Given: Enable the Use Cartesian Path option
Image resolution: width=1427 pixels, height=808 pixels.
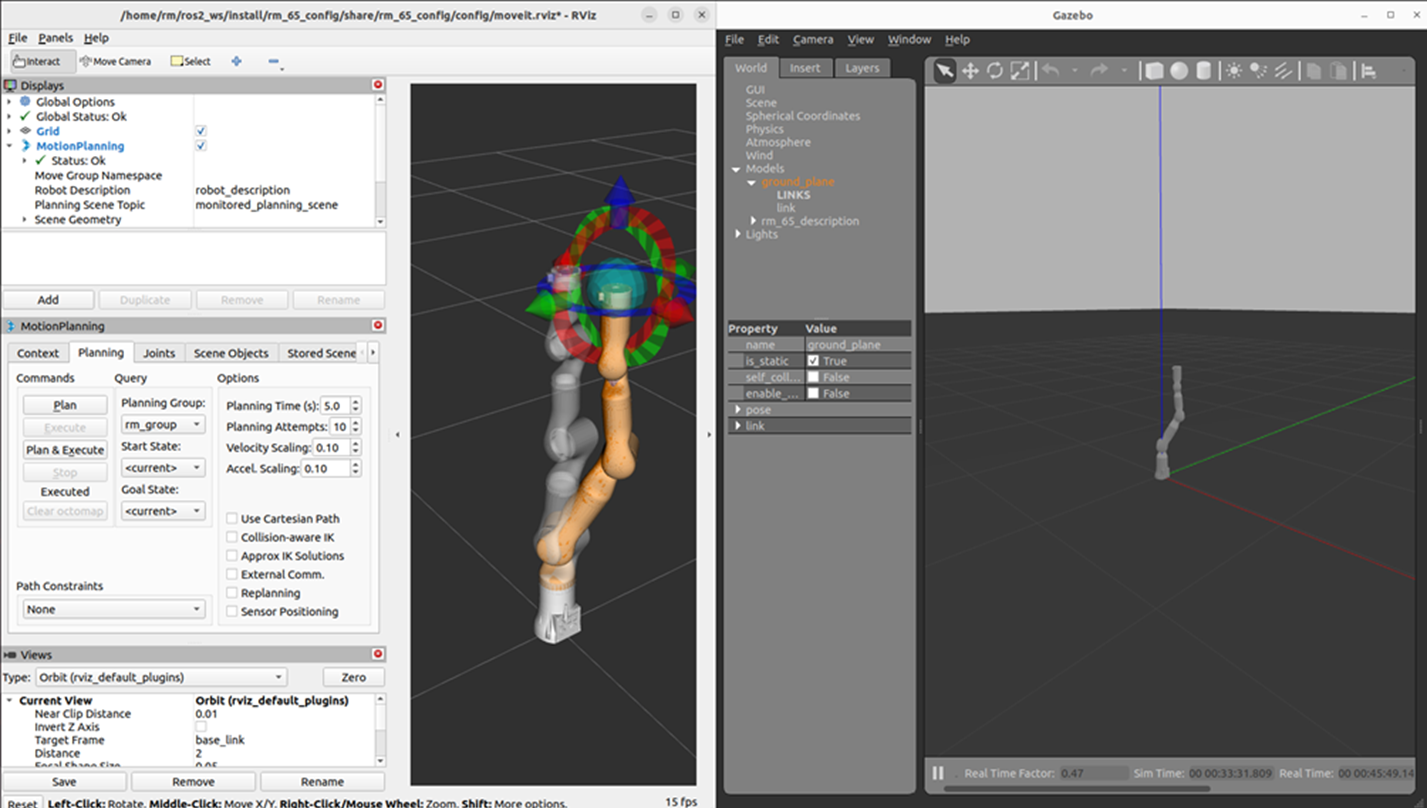Looking at the screenshot, I should [x=231, y=518].
